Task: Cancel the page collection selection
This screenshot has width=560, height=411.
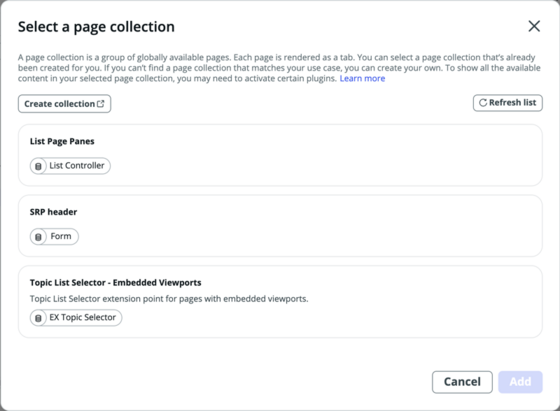Action: (x=462, y=382)
